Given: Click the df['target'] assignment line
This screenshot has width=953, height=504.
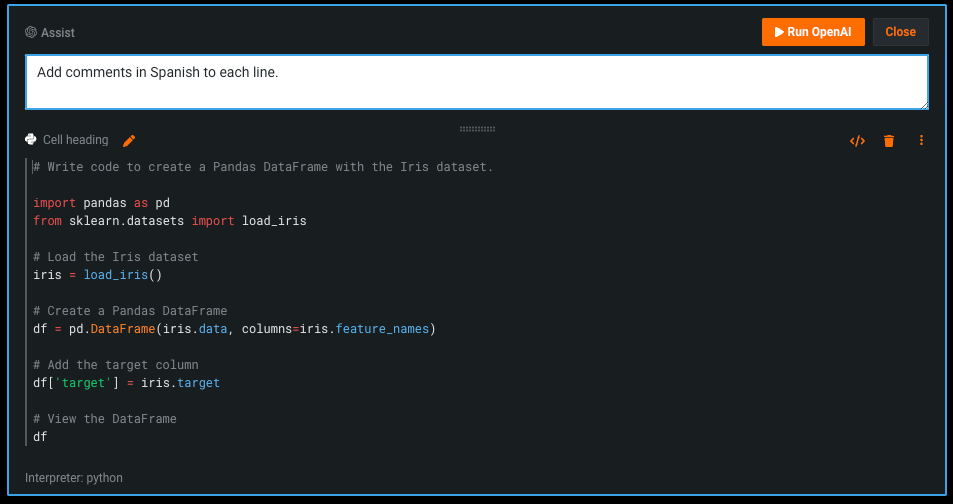Looking at the screenshot, I should point(126,383).
